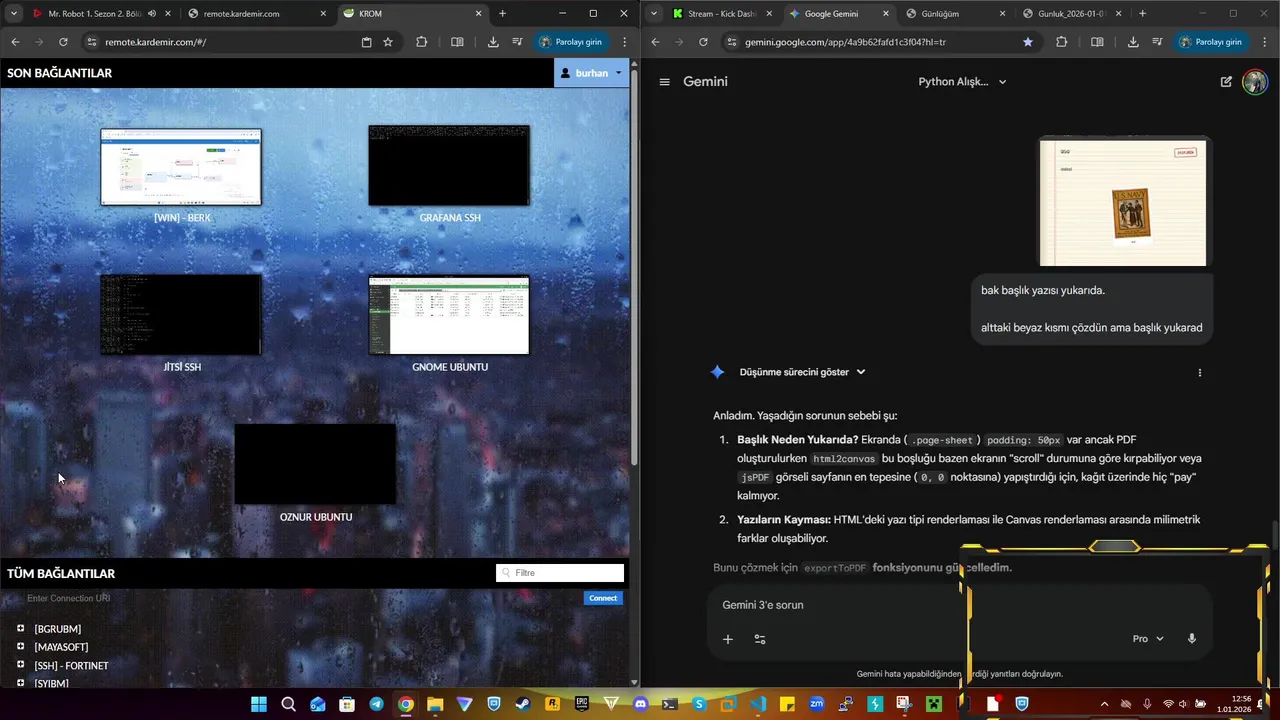The height and width of the screenshot is (720, 1280).
Task: Activate Gemini microphone voice input
Action: coord(1191,639)
